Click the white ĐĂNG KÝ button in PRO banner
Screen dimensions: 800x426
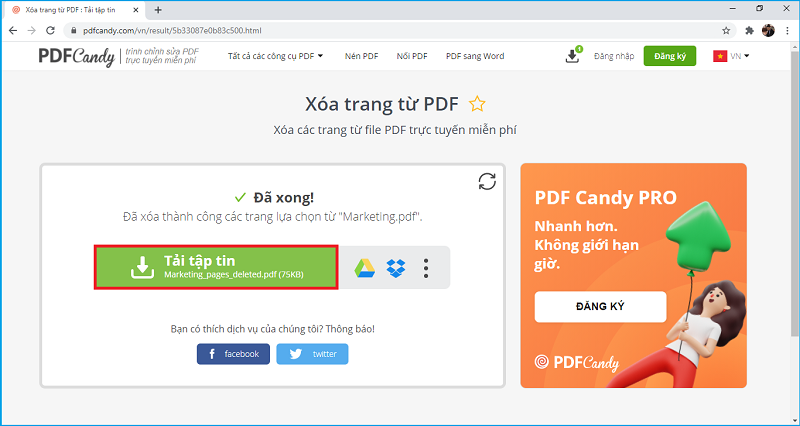601,307
